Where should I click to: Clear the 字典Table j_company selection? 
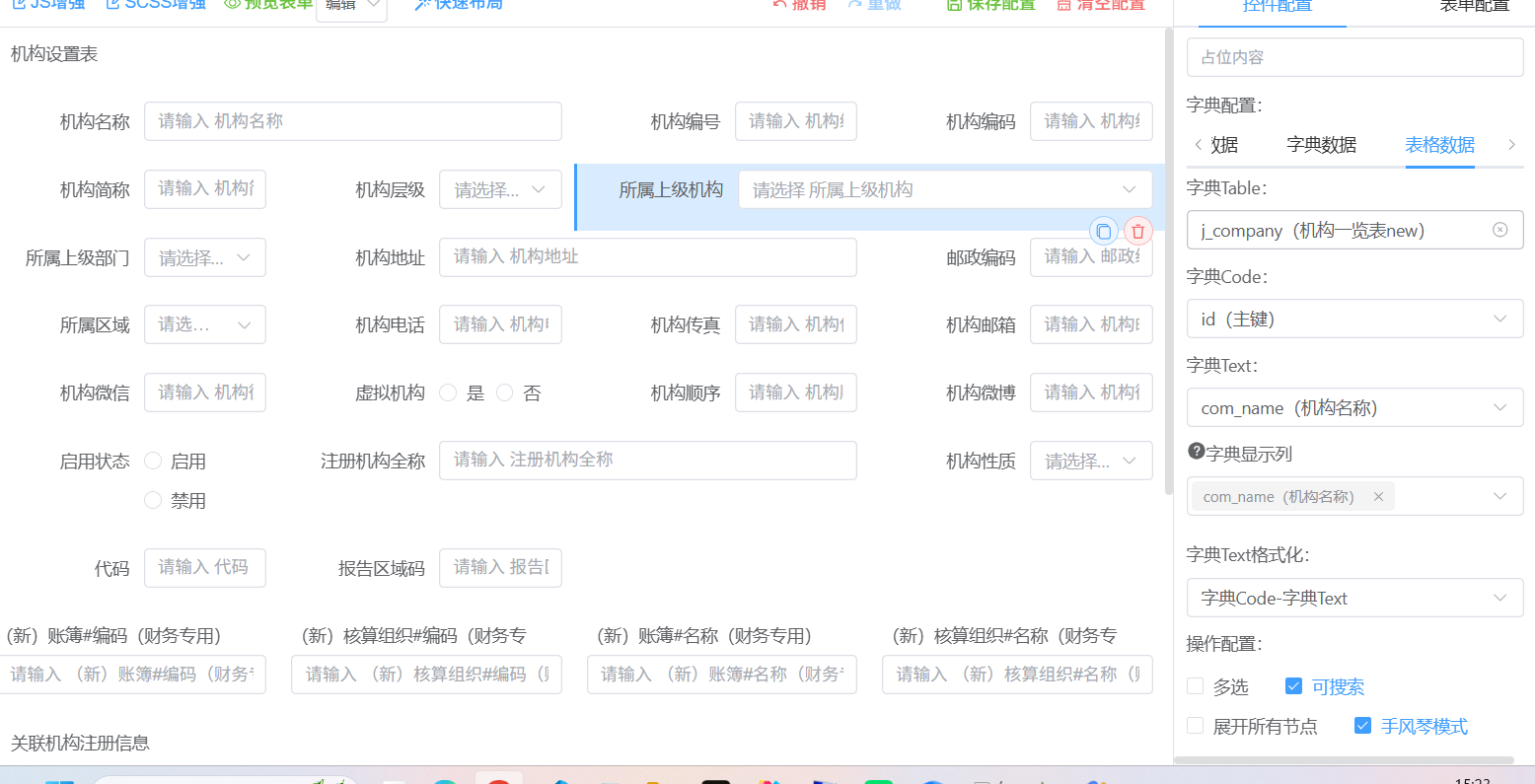pyautogui.click(x=1499, y=230)
